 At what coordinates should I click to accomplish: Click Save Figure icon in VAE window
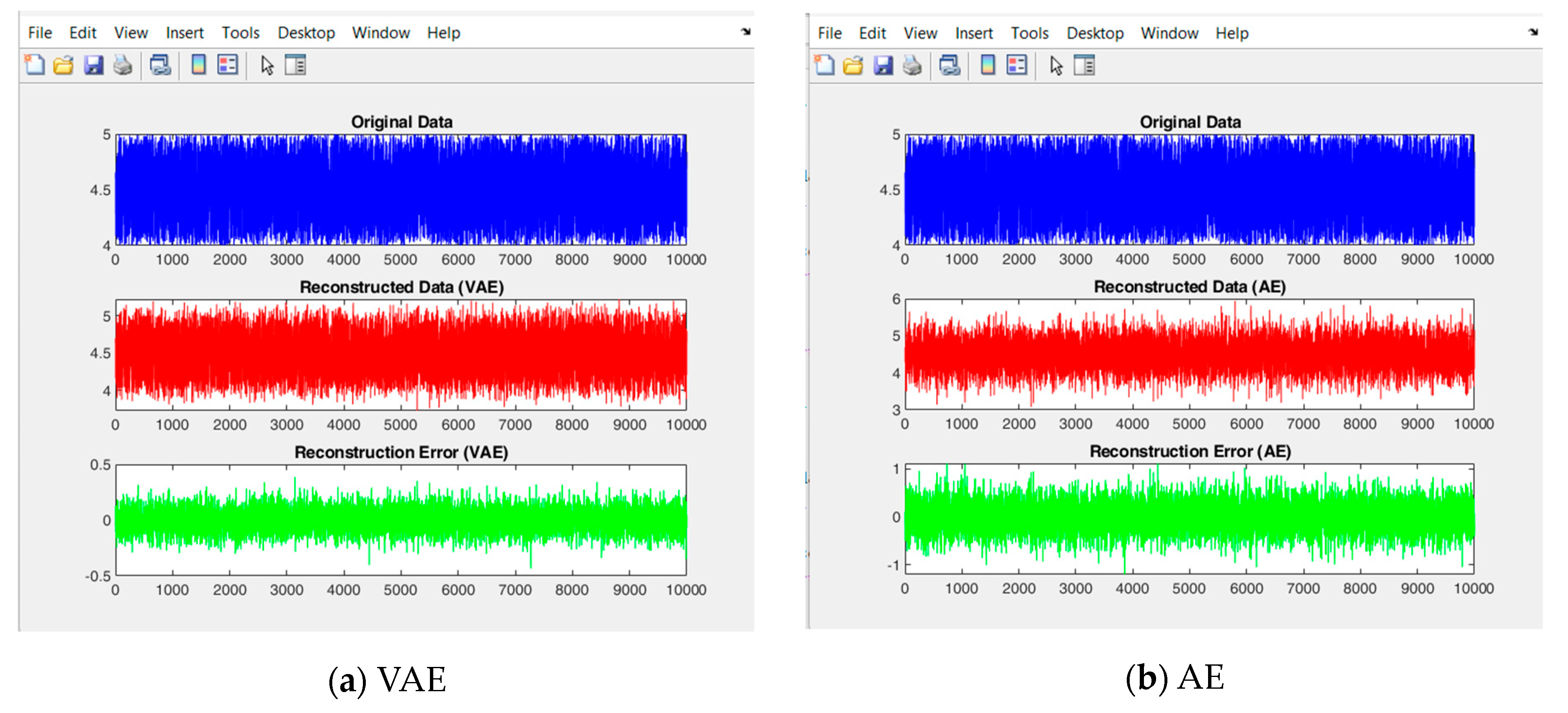click(93, 65)
